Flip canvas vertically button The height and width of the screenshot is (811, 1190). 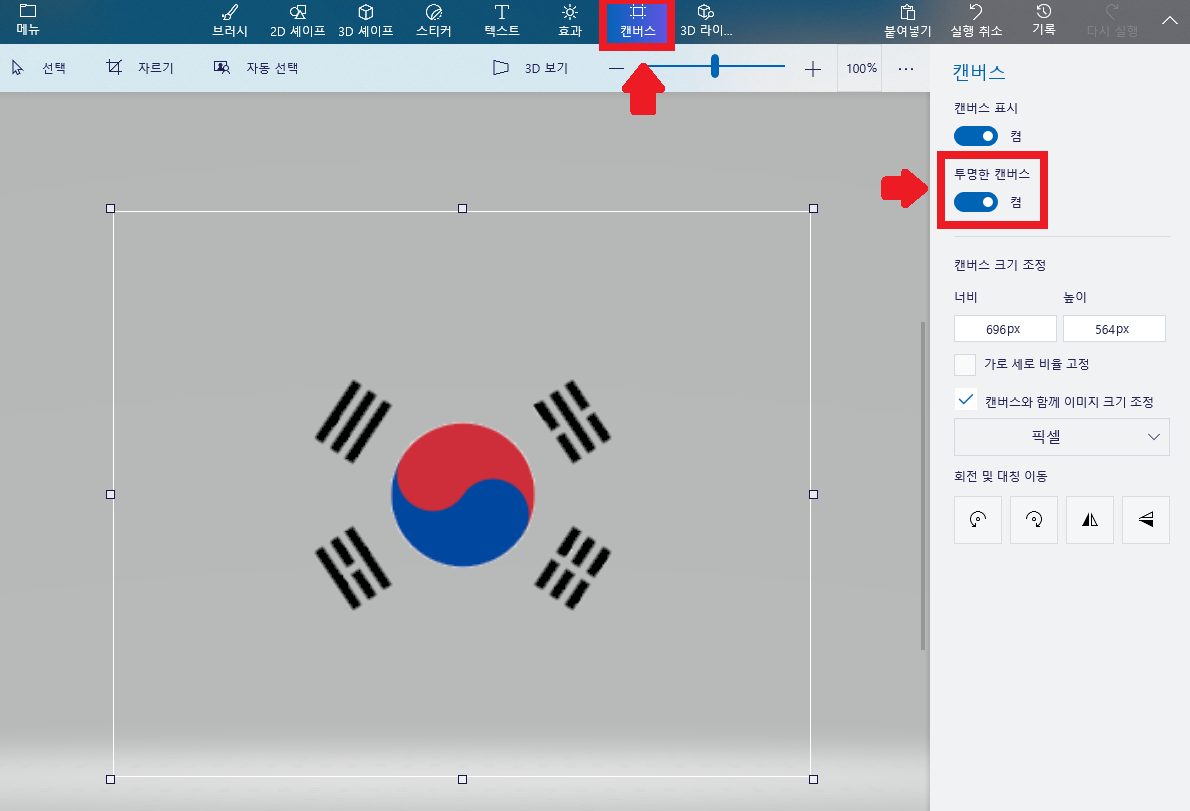coord(1146,520)
